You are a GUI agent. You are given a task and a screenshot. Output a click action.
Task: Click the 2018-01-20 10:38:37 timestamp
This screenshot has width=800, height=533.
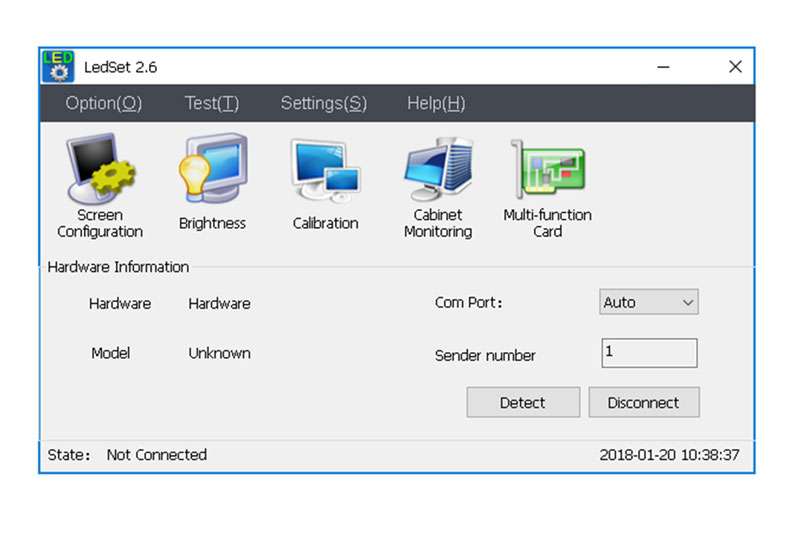pyautogui.click(x=669, y=454)
